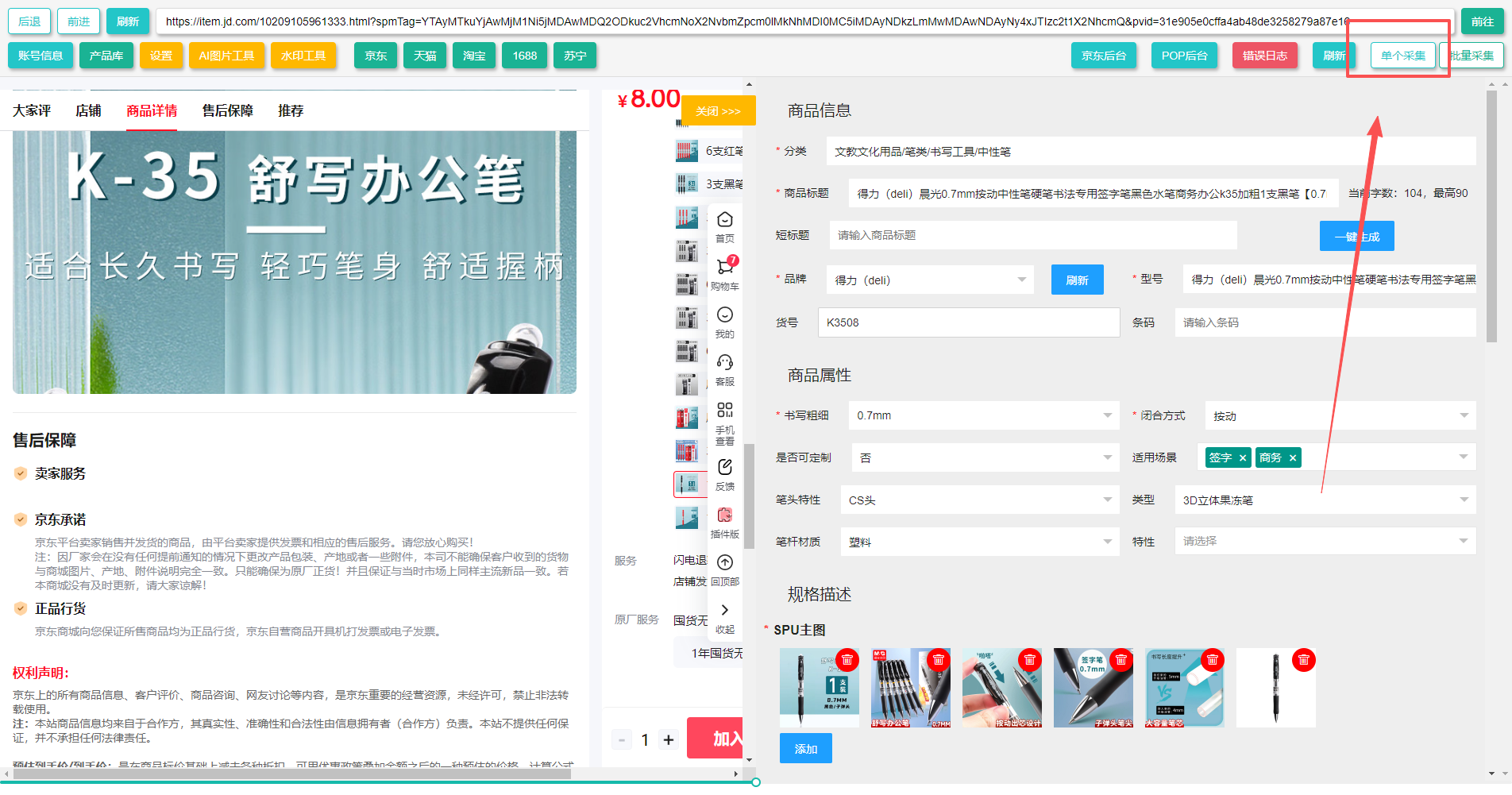Image resolution: width=1512 pixels, height=795 pixels.
Task: Open the 是否可定制 dropdown
Action: 985,457
